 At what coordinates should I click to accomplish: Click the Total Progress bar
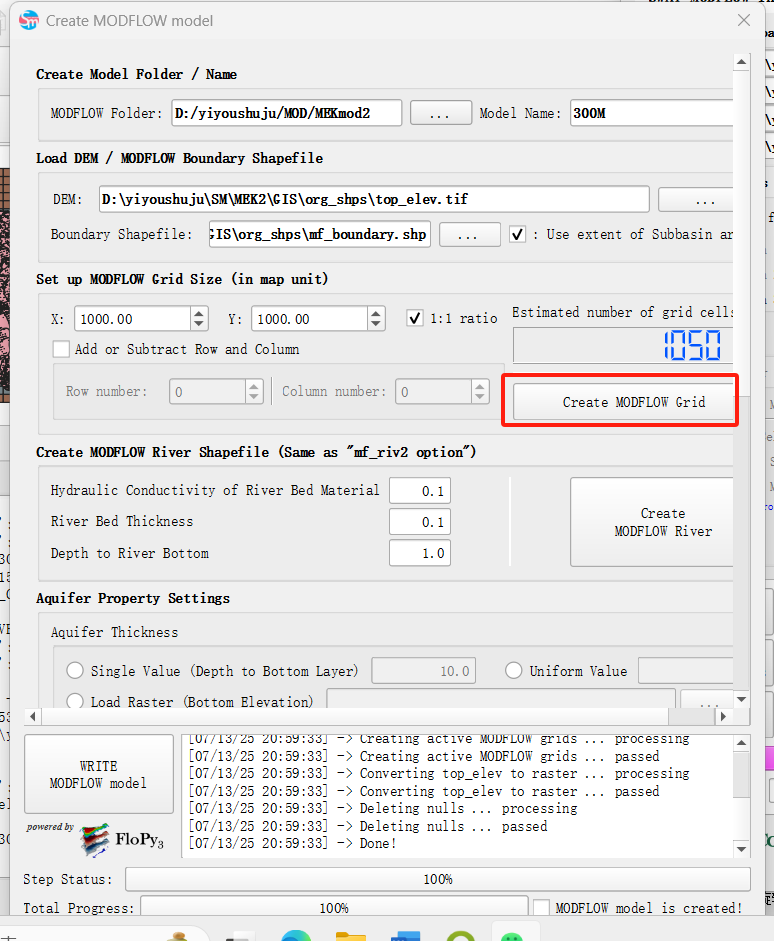[334, 907]
